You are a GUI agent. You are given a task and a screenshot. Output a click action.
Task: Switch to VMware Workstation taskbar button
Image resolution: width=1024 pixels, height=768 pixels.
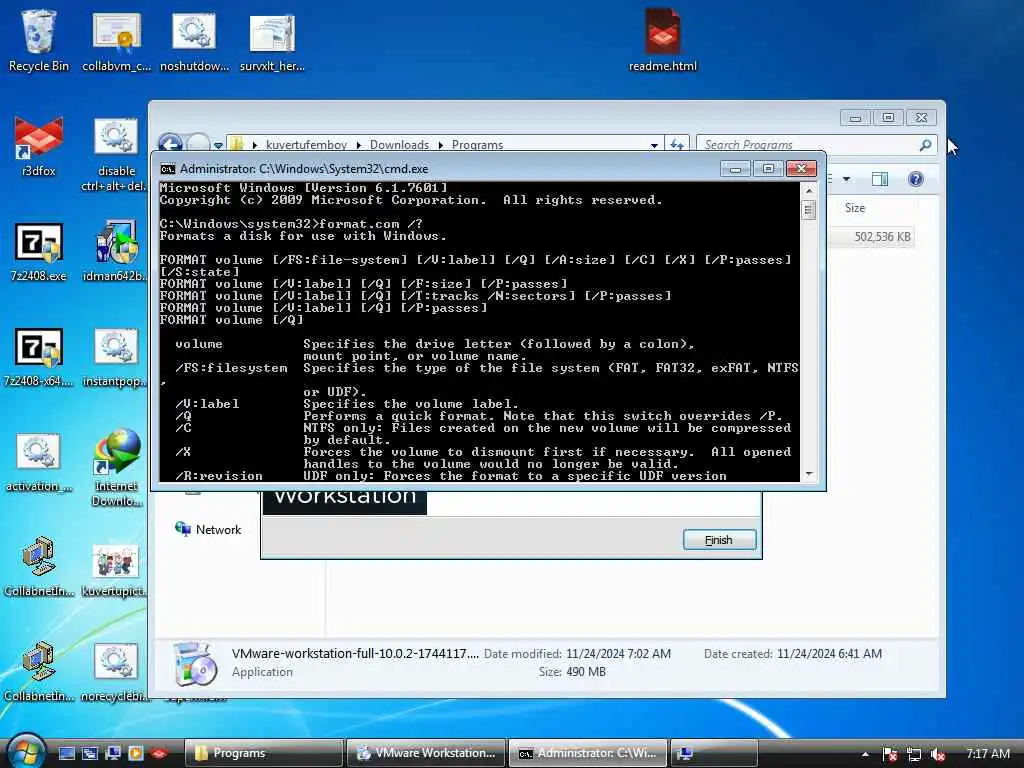click(426, 753)
